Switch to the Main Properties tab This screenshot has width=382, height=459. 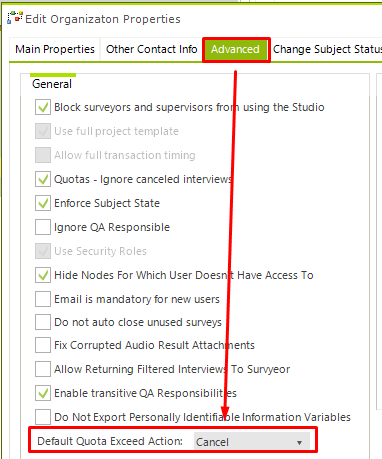point(55,49)
